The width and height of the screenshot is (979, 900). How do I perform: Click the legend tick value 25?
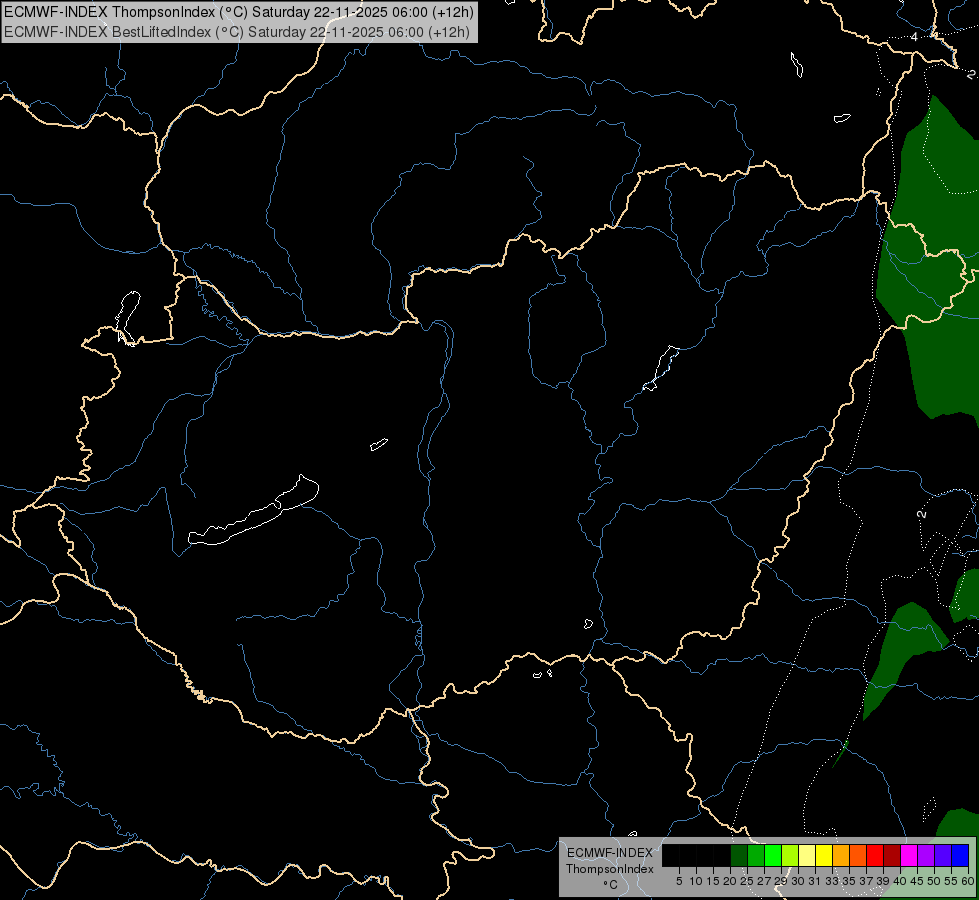pos(747,881)
